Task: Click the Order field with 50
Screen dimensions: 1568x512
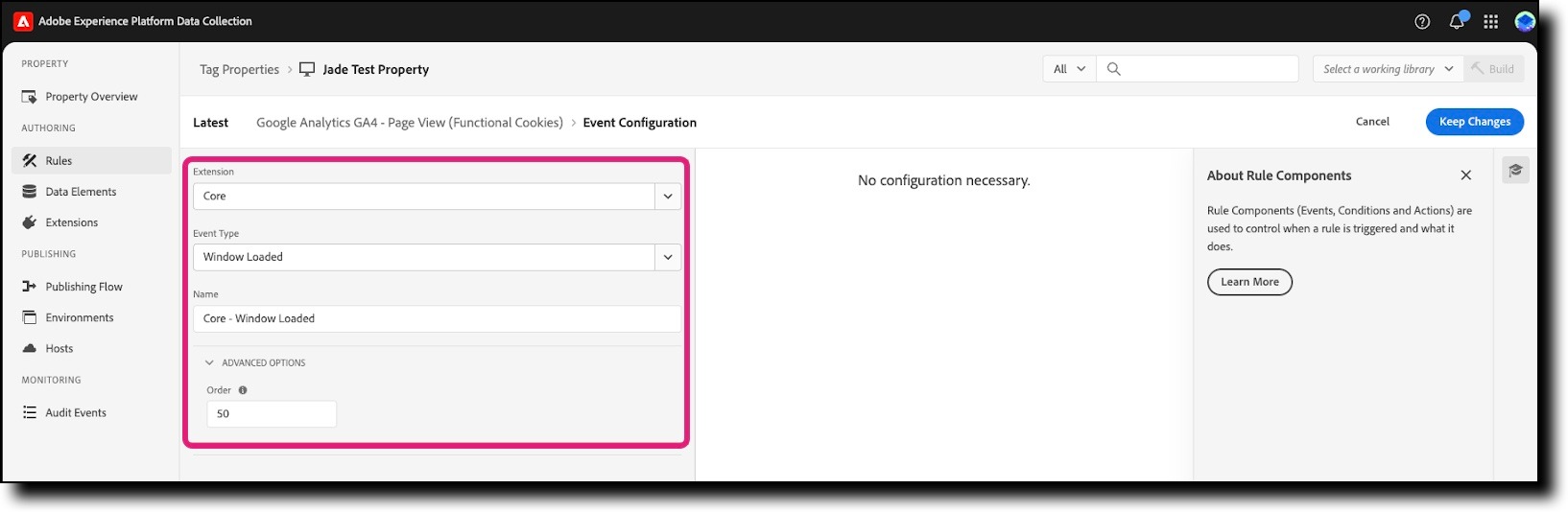Action: (272, 414)
